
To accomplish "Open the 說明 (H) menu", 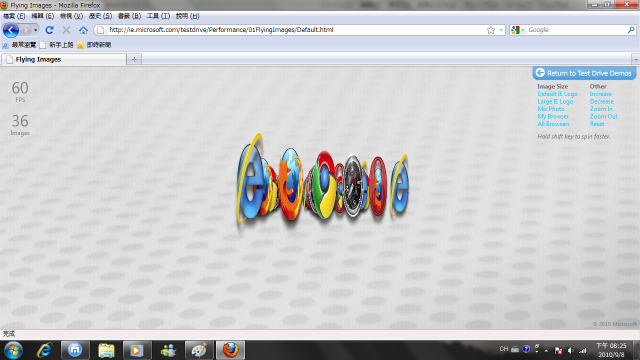I will click(187, 16).
